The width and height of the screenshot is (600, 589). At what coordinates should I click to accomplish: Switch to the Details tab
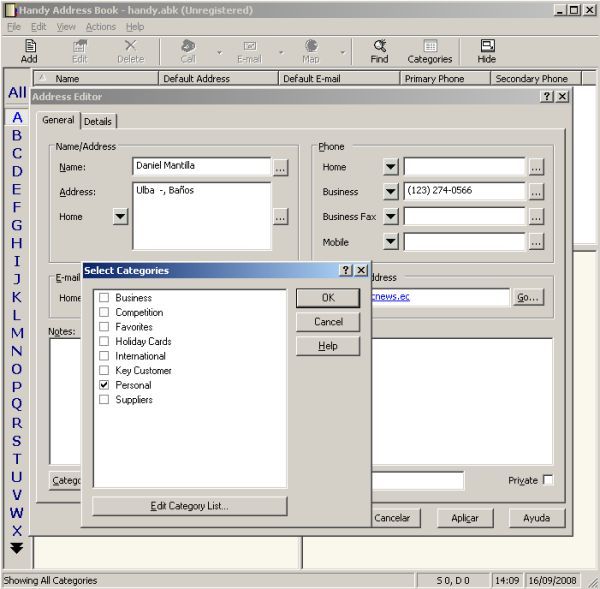[98, 121]
